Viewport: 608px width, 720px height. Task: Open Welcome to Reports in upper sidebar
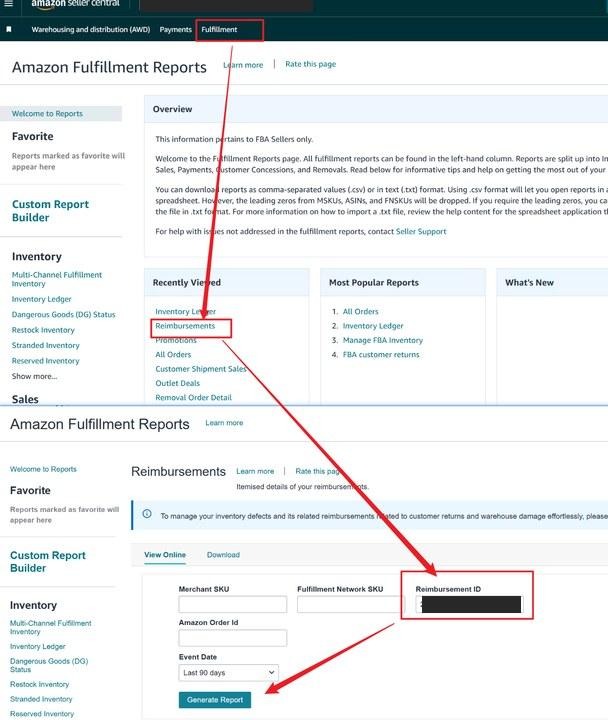(47, 113)
